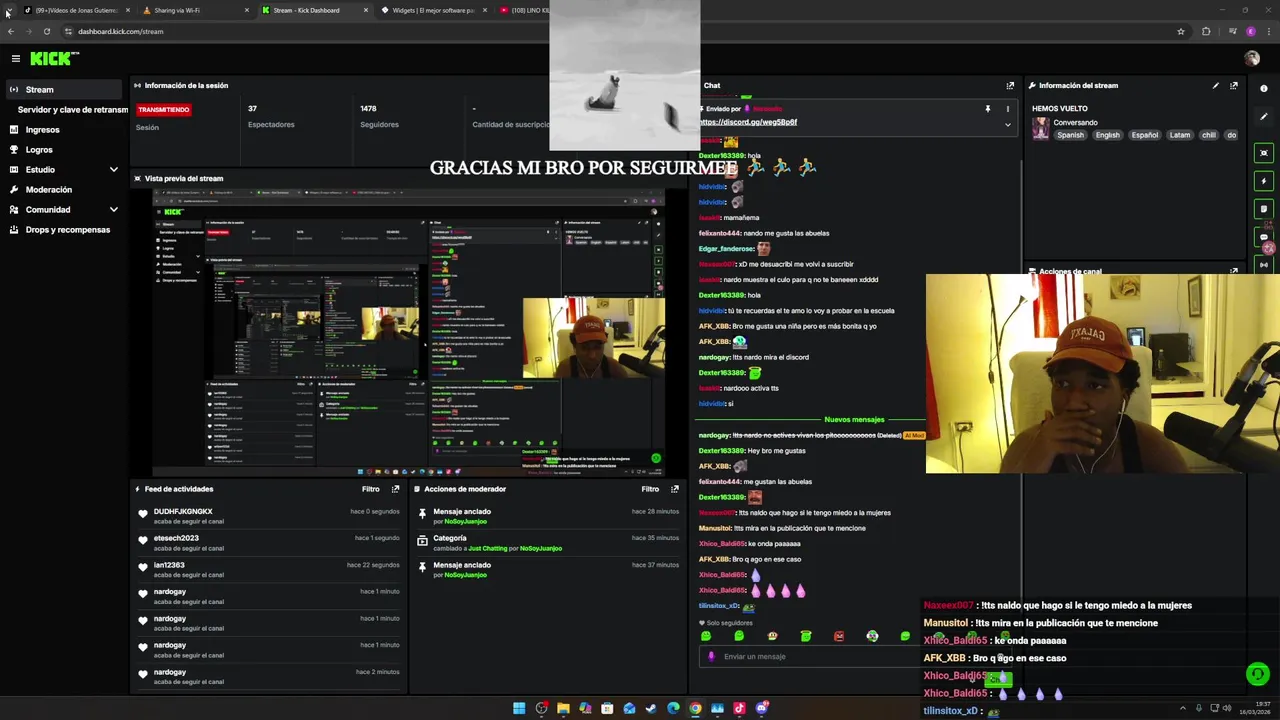Click the focus-frame icon in right sidebar
1280x720 pixels.
coord(1264,153)
